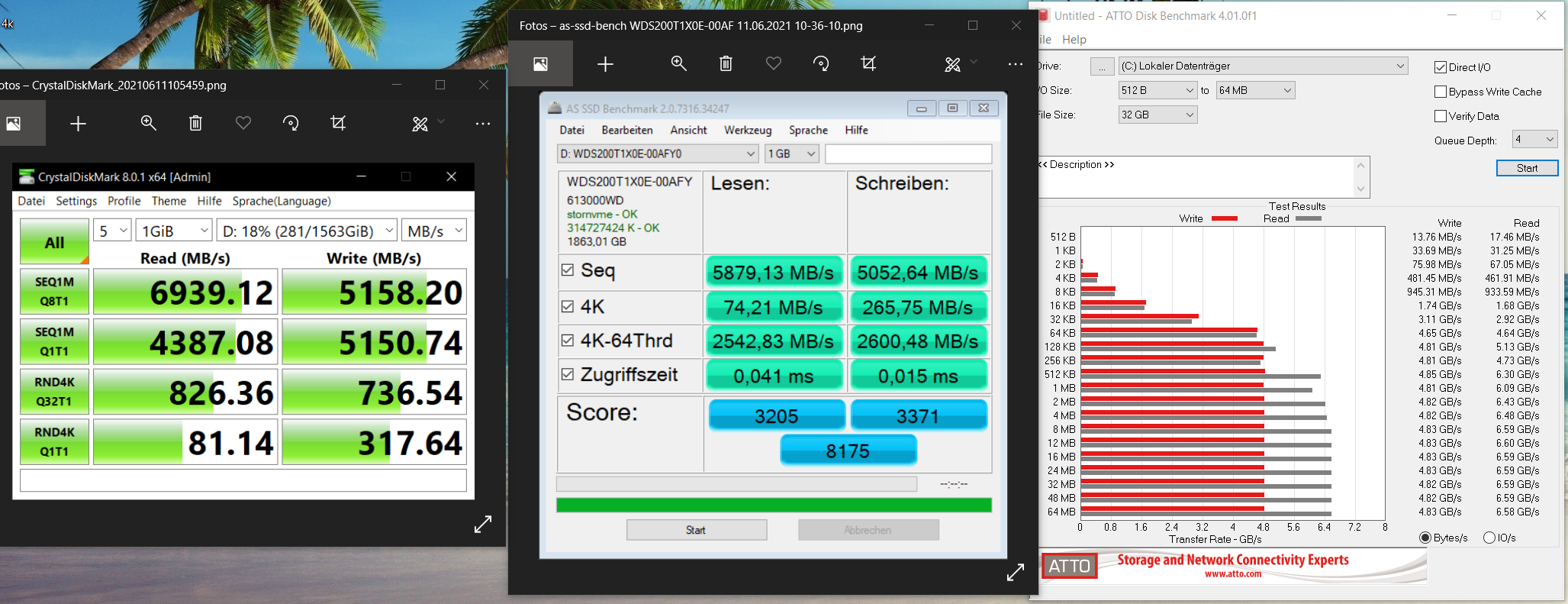Open See more menu in the CrystalDiskMark Photos window
This screenshot has height=604, width=1568.
click(x=483, y=124)
